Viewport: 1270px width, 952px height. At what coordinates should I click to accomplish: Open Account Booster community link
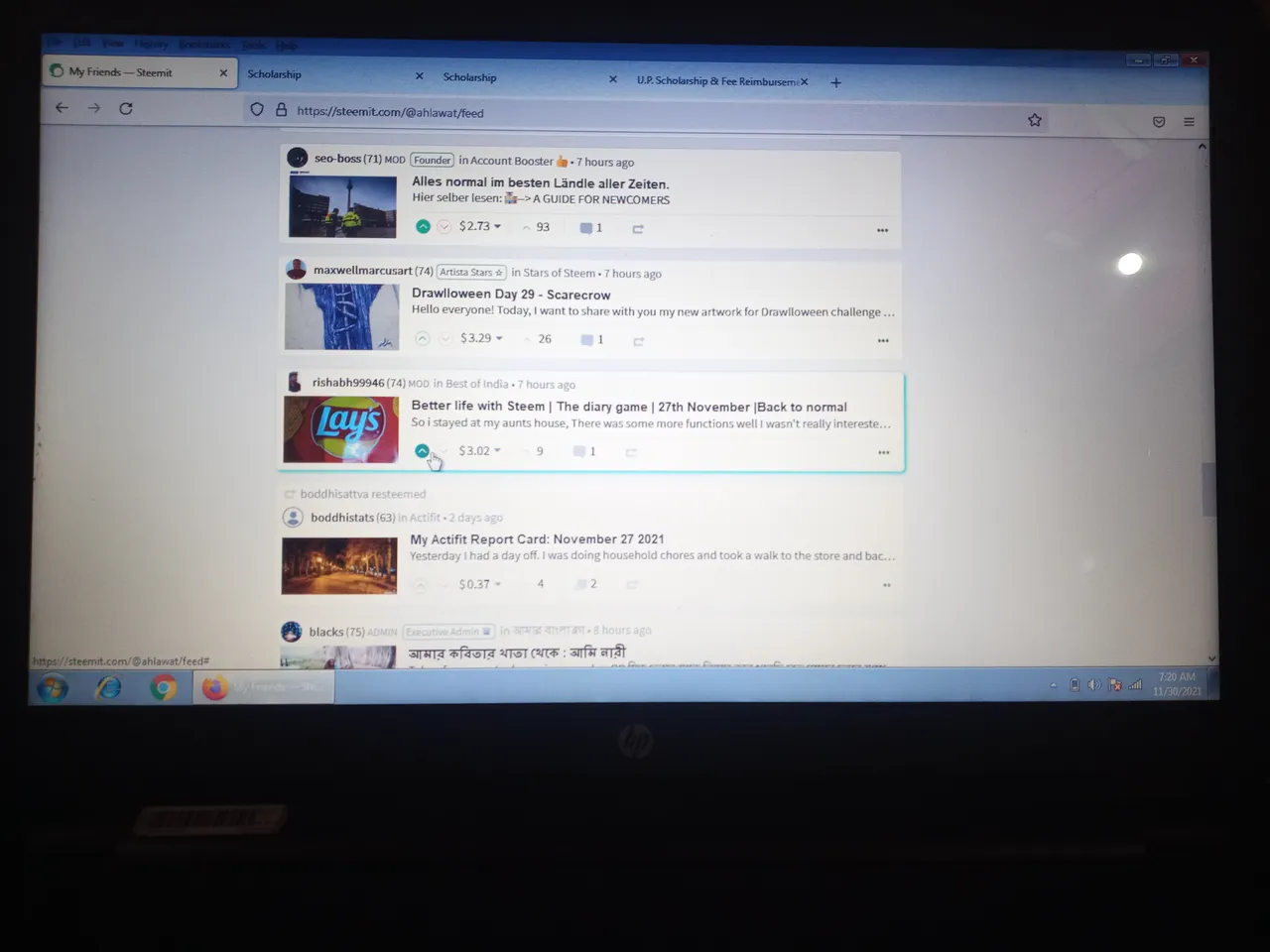pos(511,161)
